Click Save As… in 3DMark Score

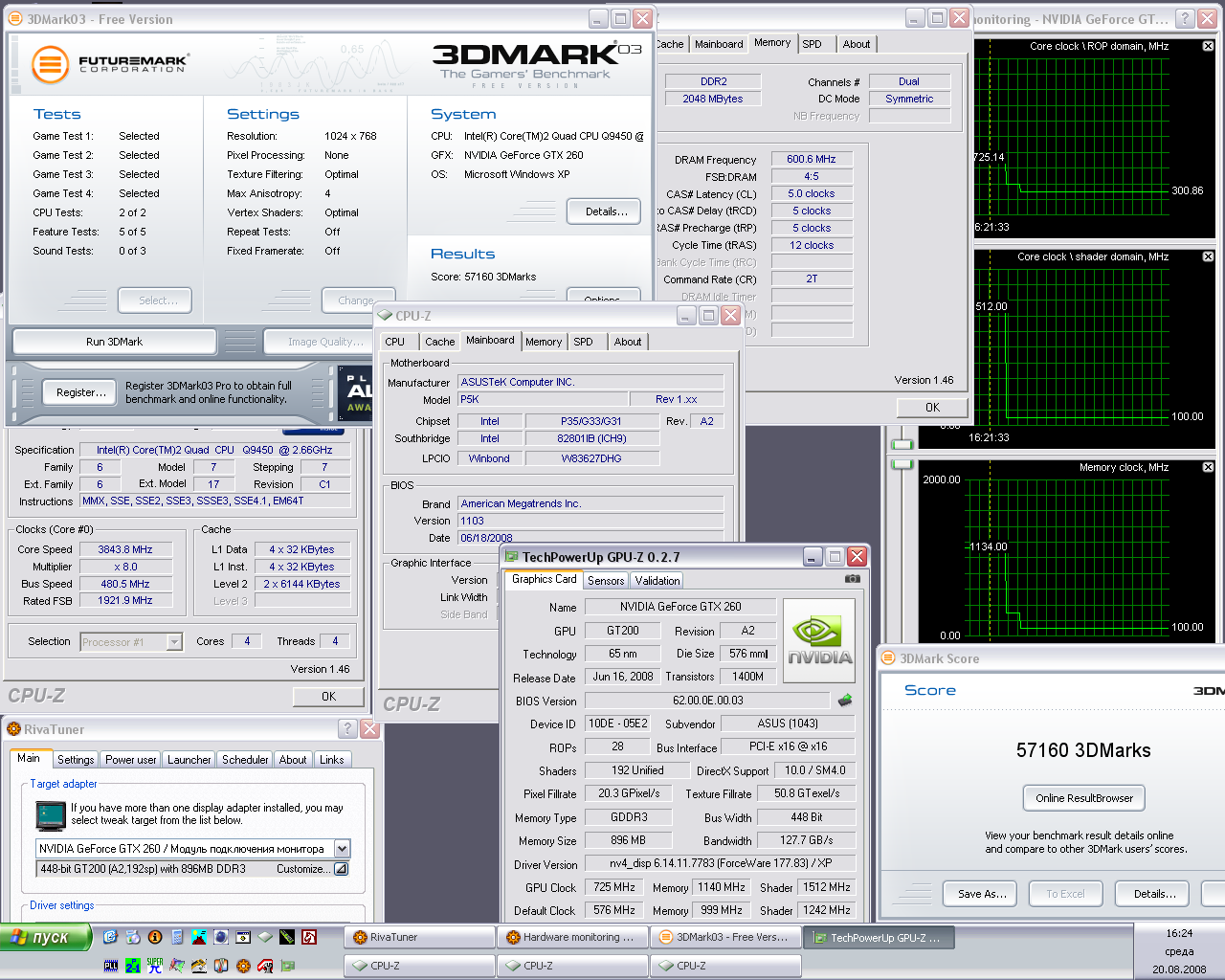pyautogui.click(x=982, y=894)
